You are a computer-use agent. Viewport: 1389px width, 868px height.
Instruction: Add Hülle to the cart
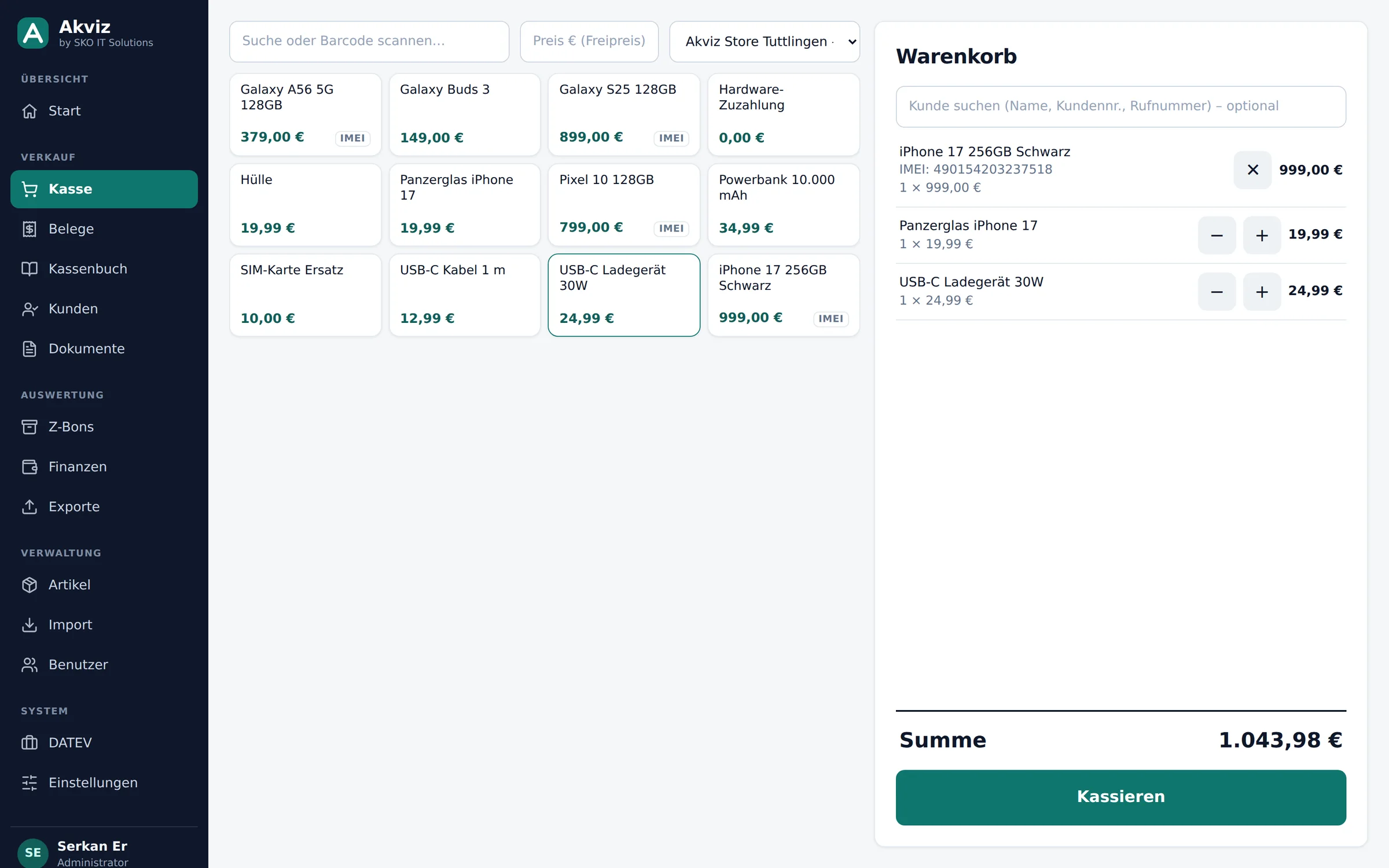306,204
